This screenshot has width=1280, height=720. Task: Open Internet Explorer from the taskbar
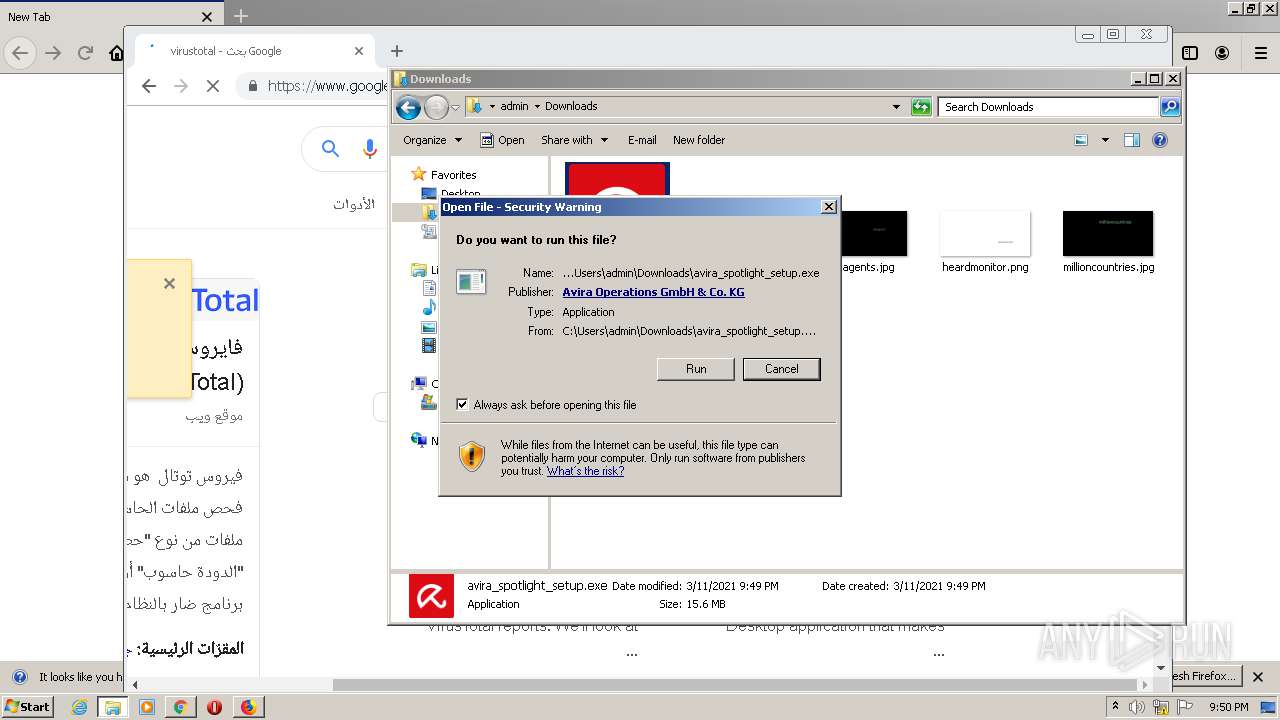click(x=80, y=707)
